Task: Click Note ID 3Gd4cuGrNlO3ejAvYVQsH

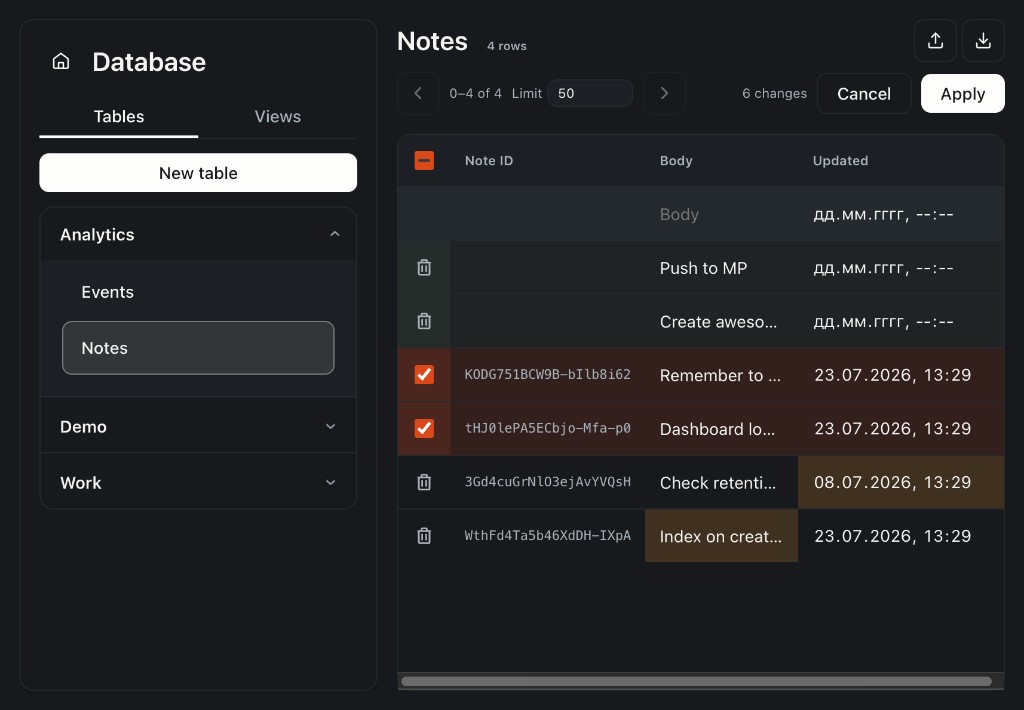Action: point(547,481)
